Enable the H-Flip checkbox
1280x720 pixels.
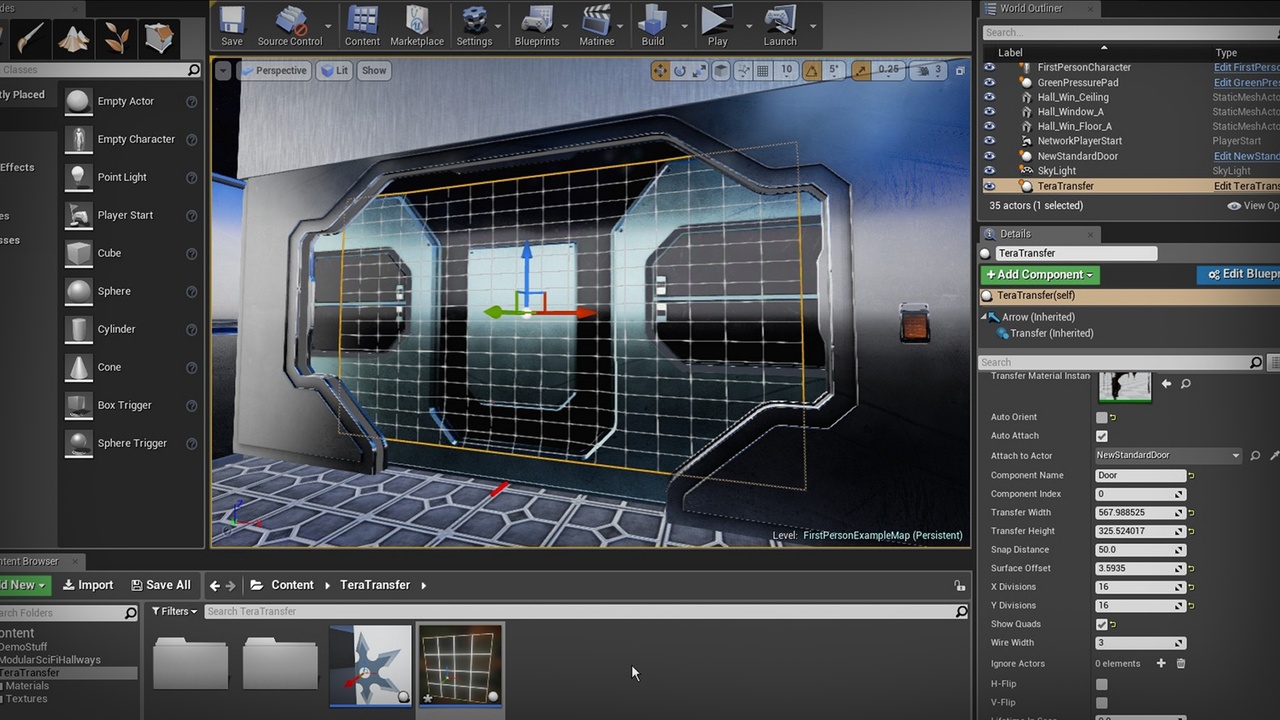click(1102, 684)
